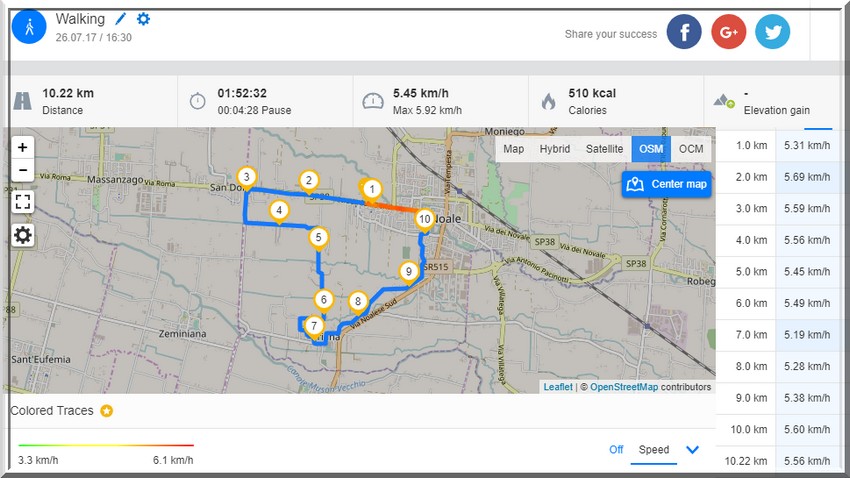
Task: Click the red fast segment of route
Action: coord(394,208)
